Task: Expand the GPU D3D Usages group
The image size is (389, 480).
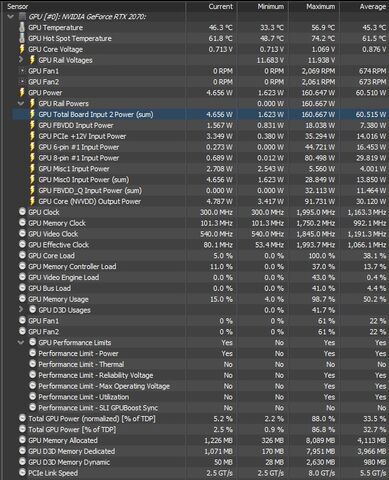Action: click(21, 310)
